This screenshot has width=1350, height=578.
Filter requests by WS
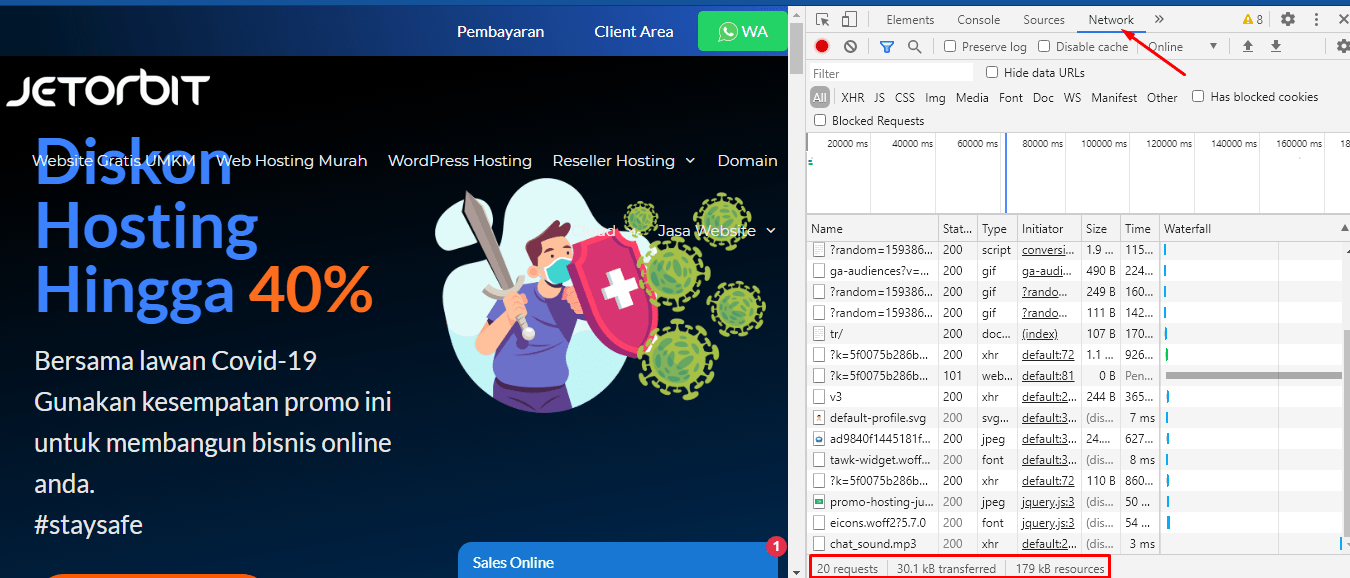1072,97
